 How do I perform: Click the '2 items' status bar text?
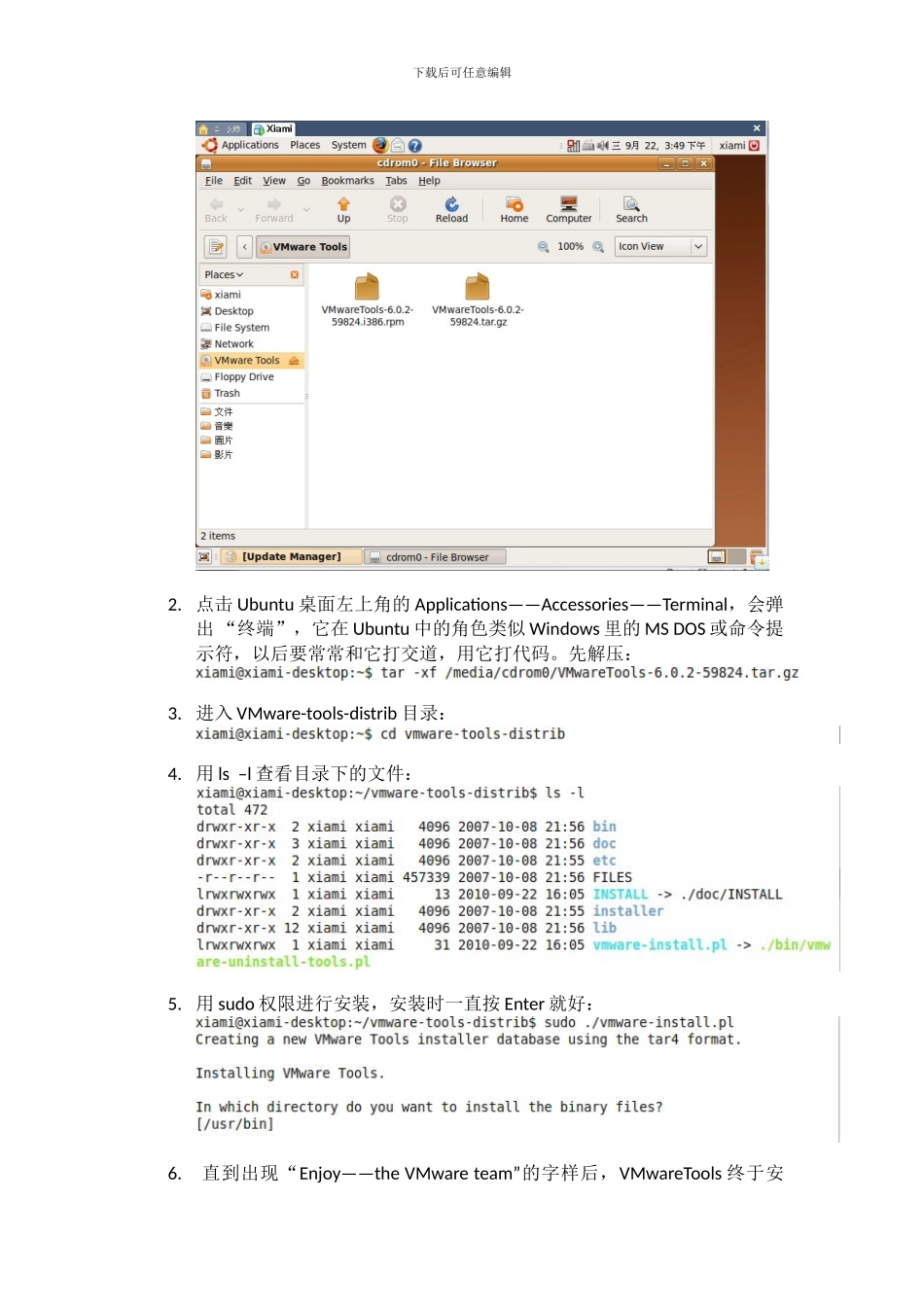point(218,537)
